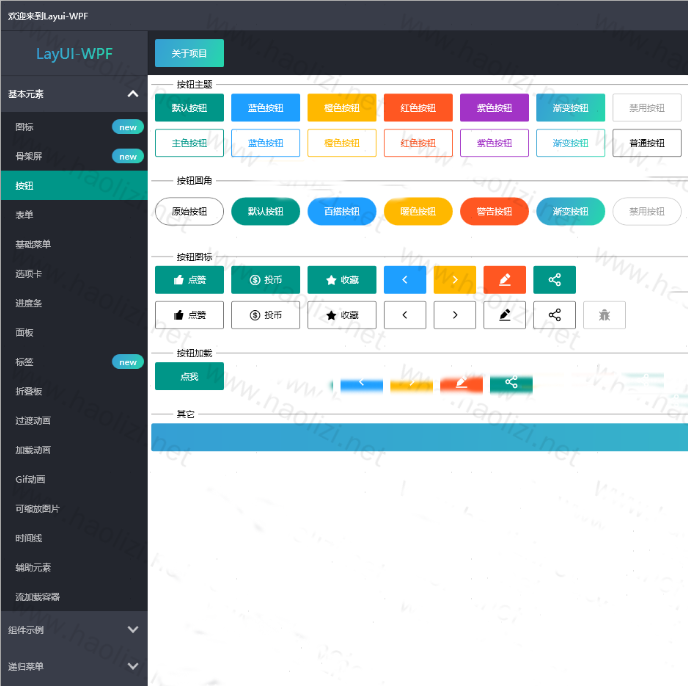The height and width of the screenshot is (686, 688).
Task: Click the 关于项目 header button
Action: point(189,53)
